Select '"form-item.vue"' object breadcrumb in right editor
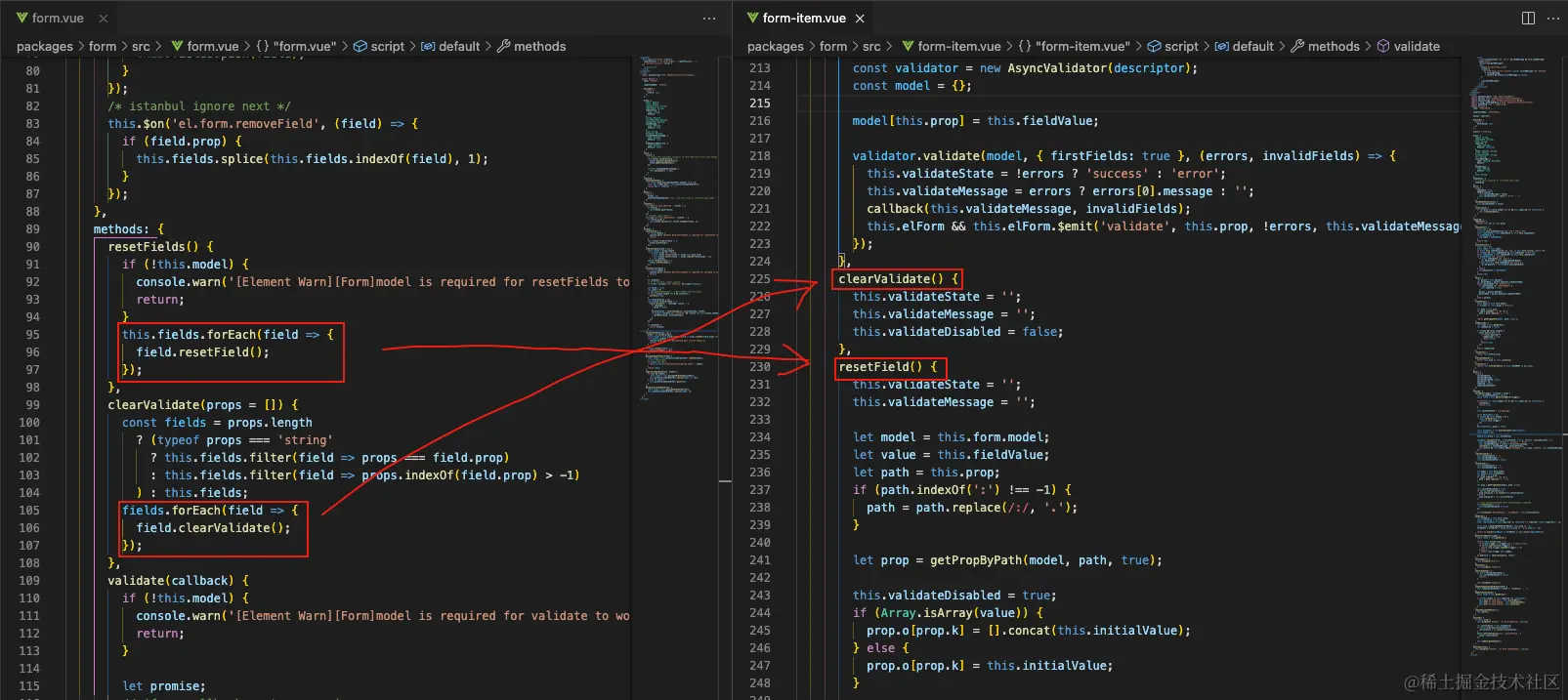 coord(1082,46)
